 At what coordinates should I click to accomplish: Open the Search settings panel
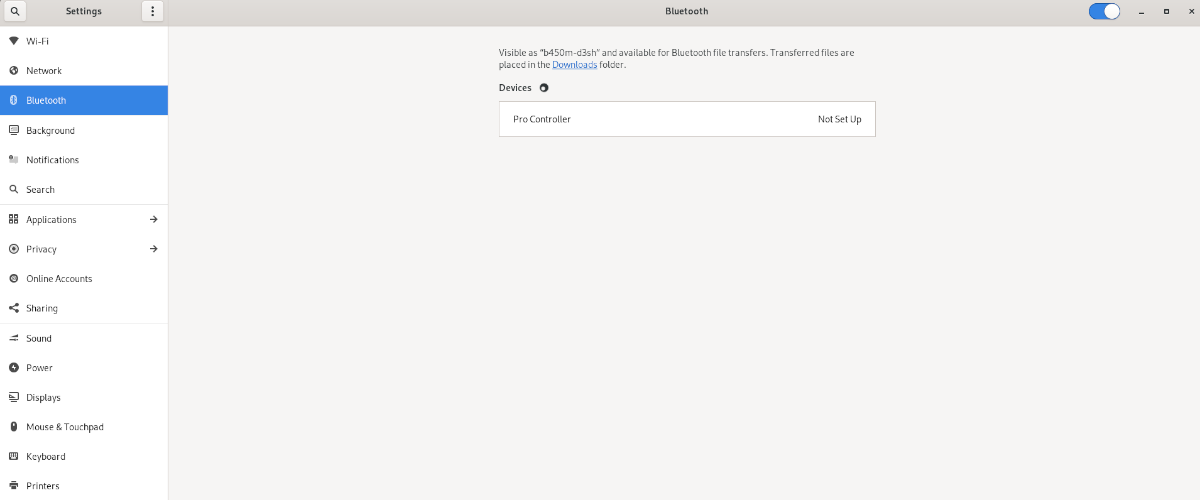84,190
